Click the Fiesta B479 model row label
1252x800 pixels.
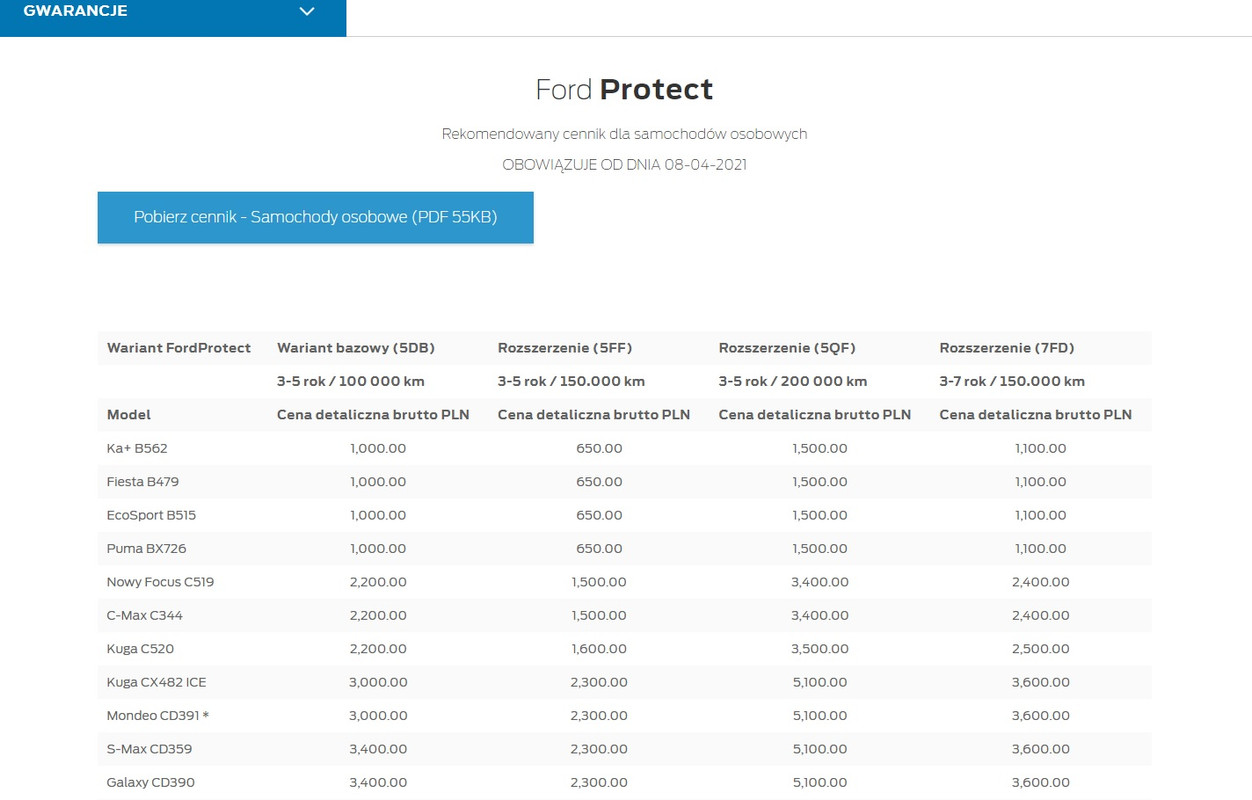coord(143,481)
